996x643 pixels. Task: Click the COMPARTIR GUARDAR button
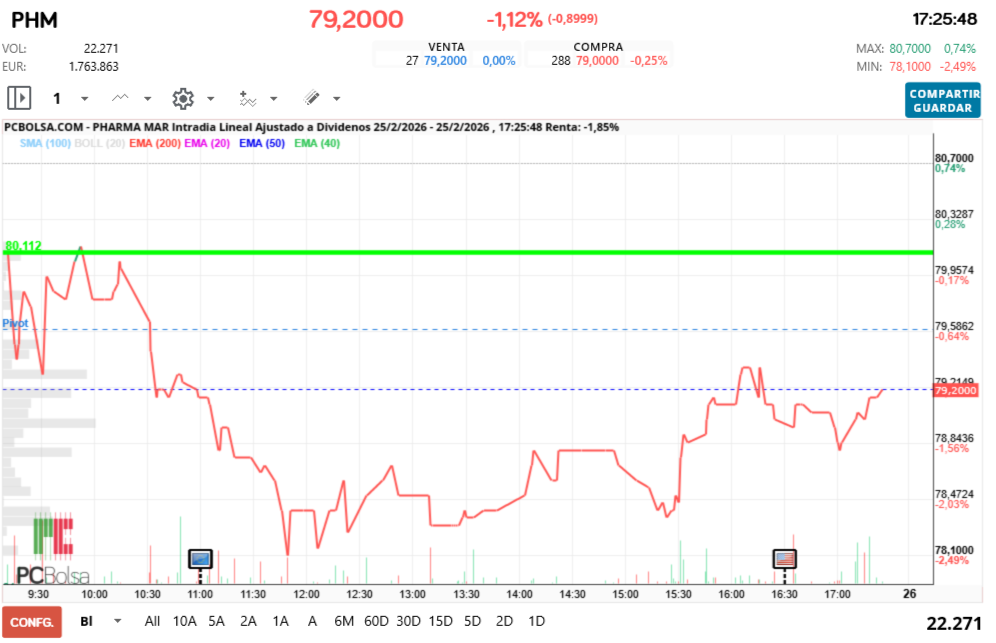pos(942,100)
